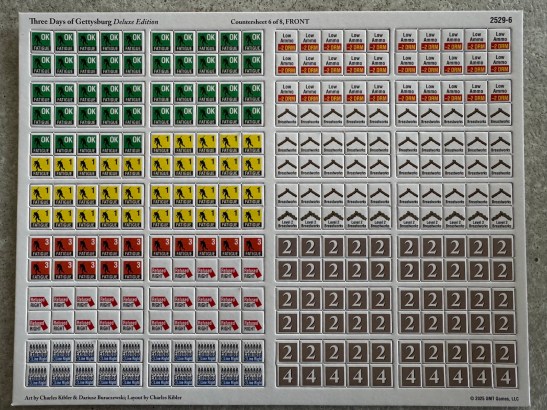Screen dimensions: 547x410
Task: Select the top-left Low Ammo counter
Action: click(x=287, y=42)
